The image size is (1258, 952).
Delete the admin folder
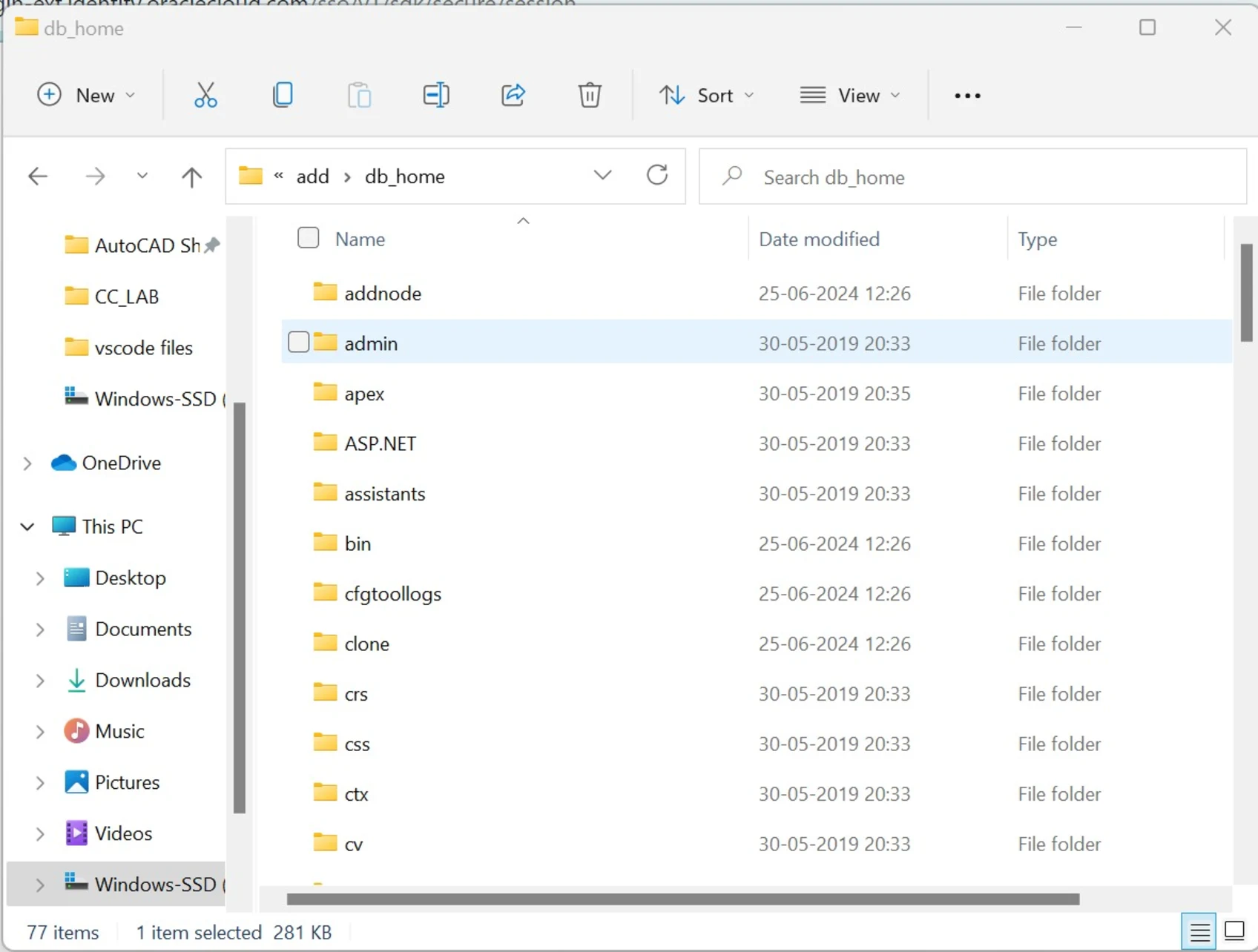590,95
